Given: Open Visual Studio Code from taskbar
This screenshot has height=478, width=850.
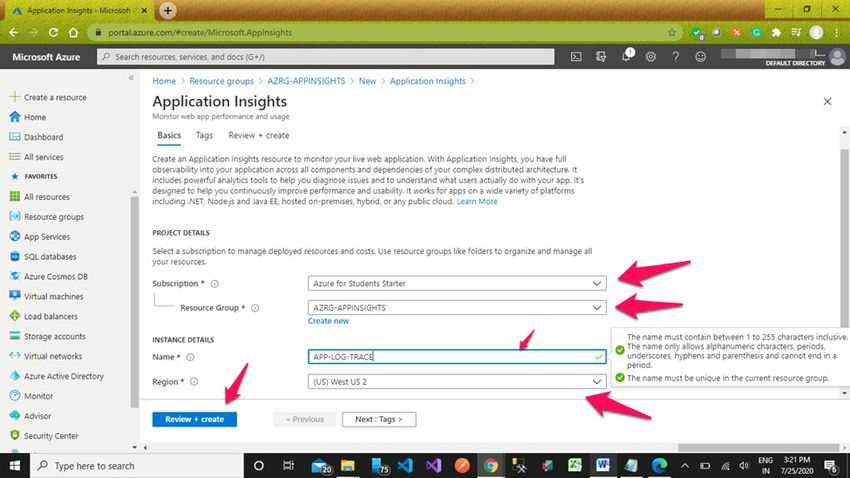Looking at the screenshot, I should coord(405,466).
